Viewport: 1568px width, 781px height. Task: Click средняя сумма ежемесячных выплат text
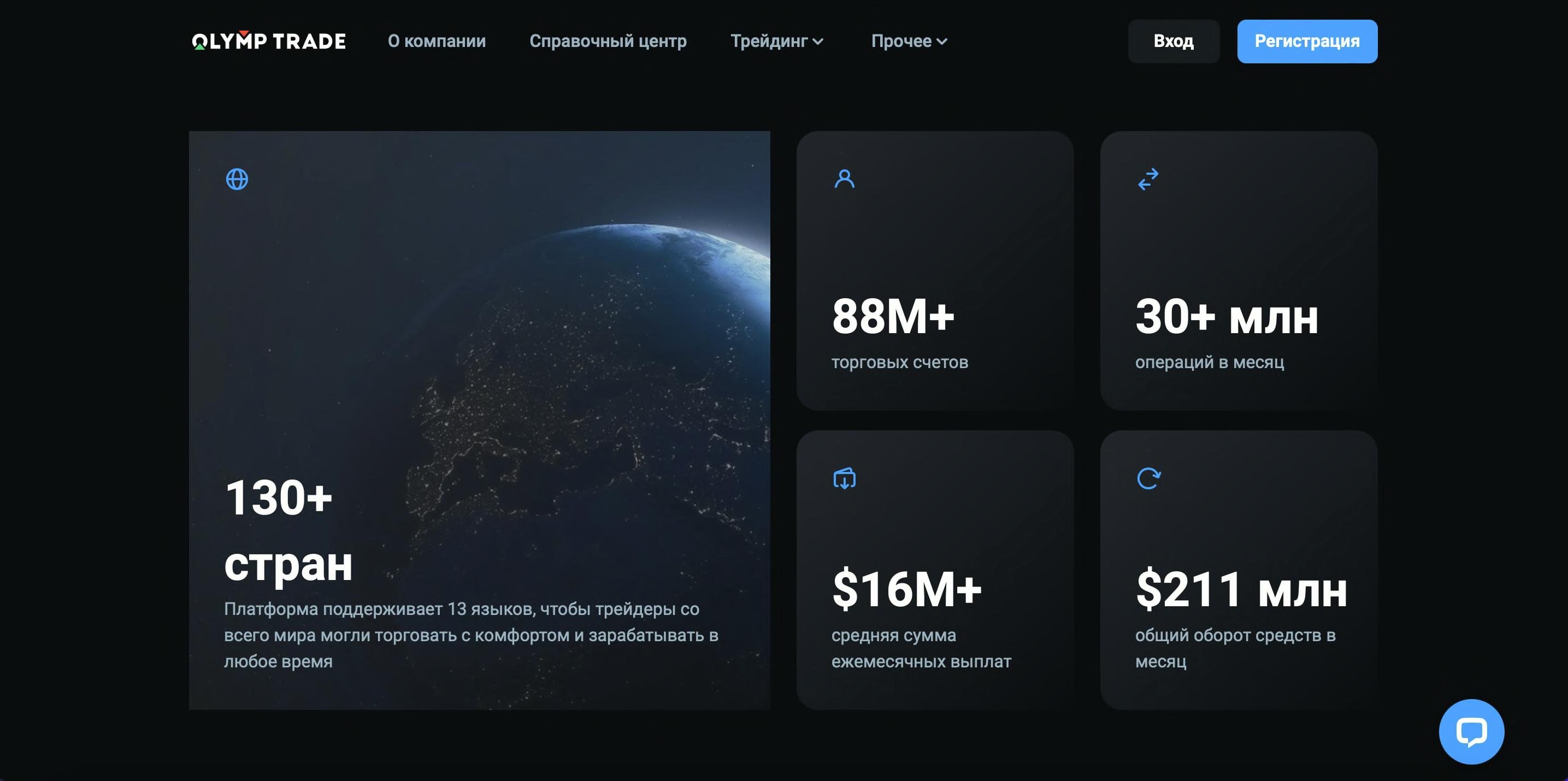pyautogui.click(x=922, y=648)
